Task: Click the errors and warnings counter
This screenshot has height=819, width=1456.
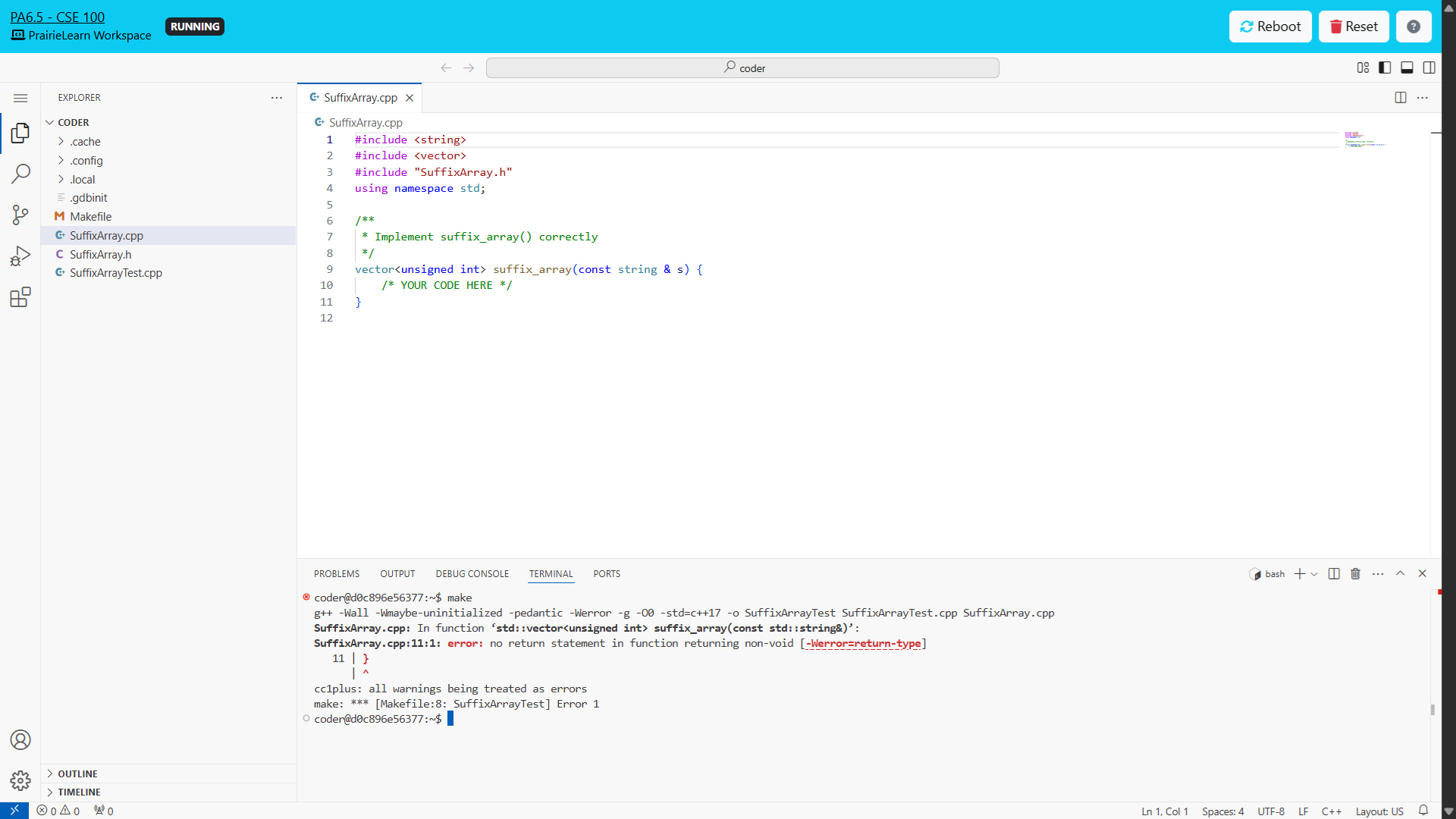Action: click(58, 811)
